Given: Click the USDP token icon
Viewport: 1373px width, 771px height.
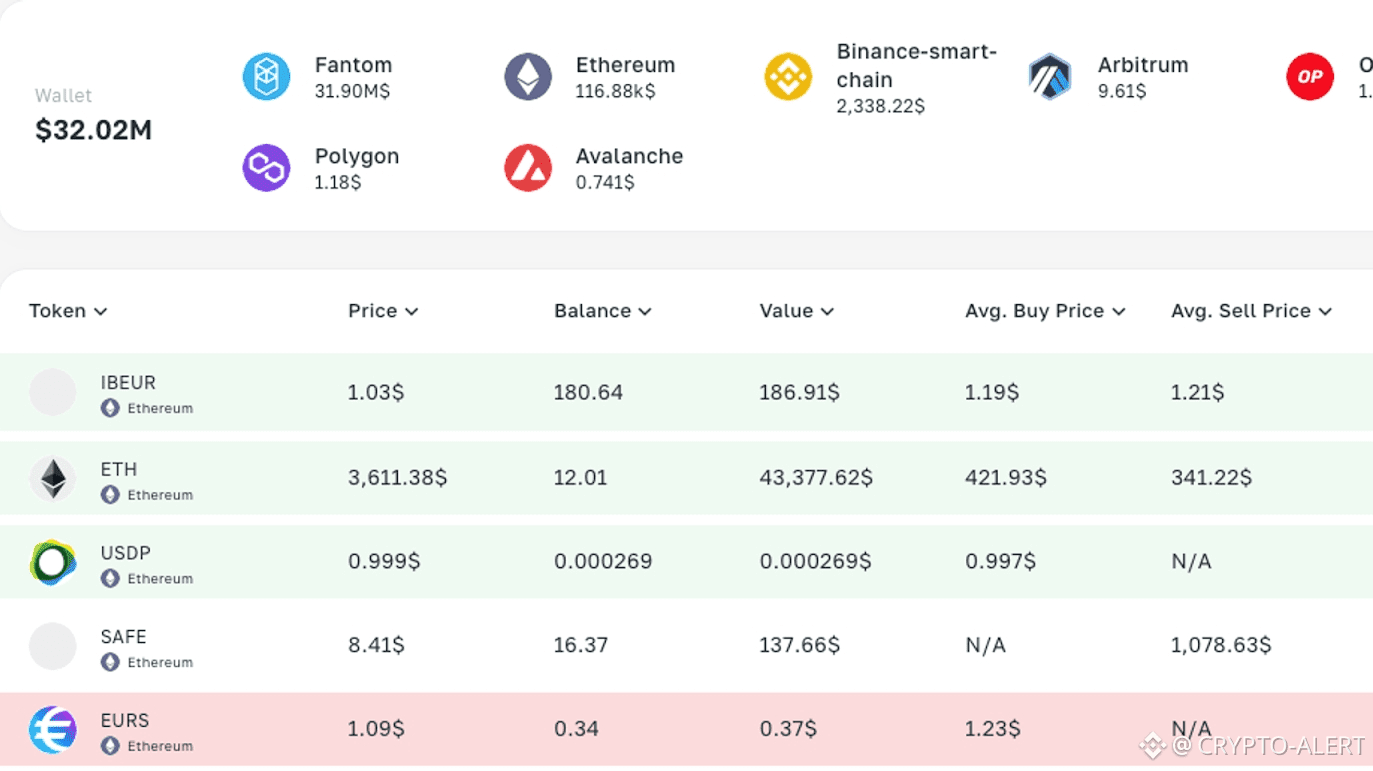Looking at the screenshot, I should (53, 563).
